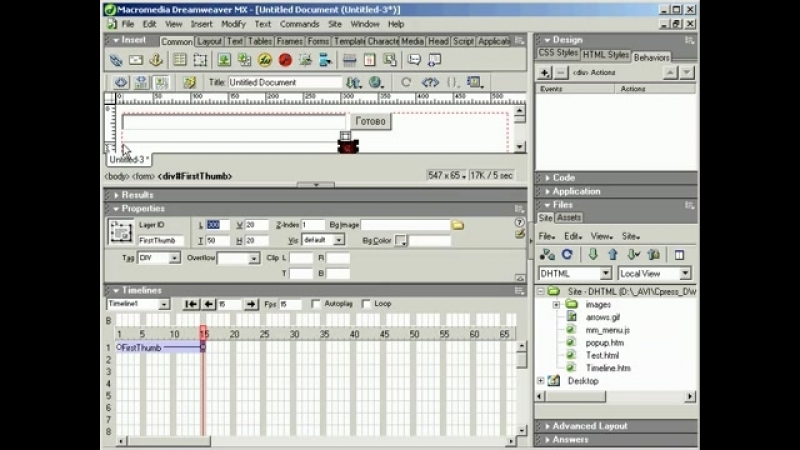Expand Advanced Layout panel group
Image resolution: width=800 pixels, height=450 pixels.
coord(548,426)
